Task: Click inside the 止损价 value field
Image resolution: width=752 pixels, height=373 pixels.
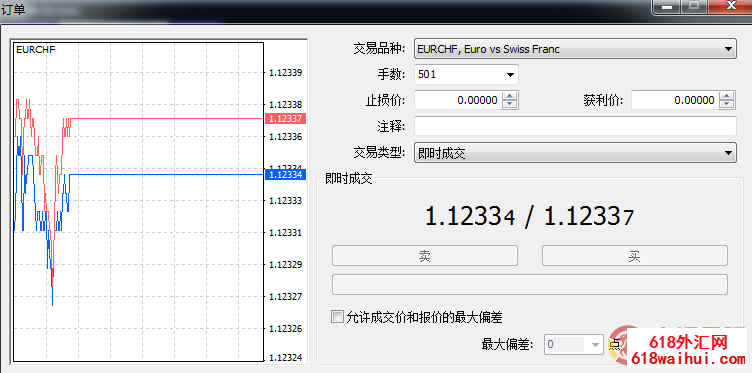Action: point(458,100)
